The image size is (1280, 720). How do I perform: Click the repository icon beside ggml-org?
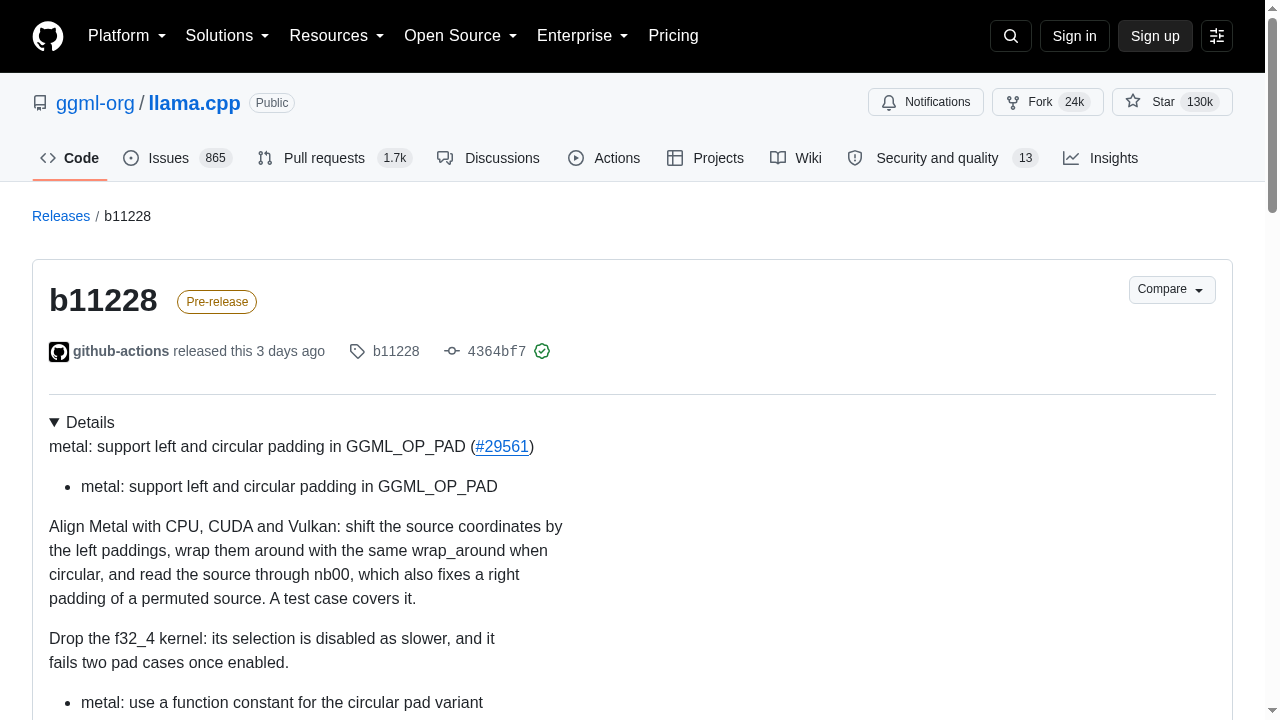point(40,103)
